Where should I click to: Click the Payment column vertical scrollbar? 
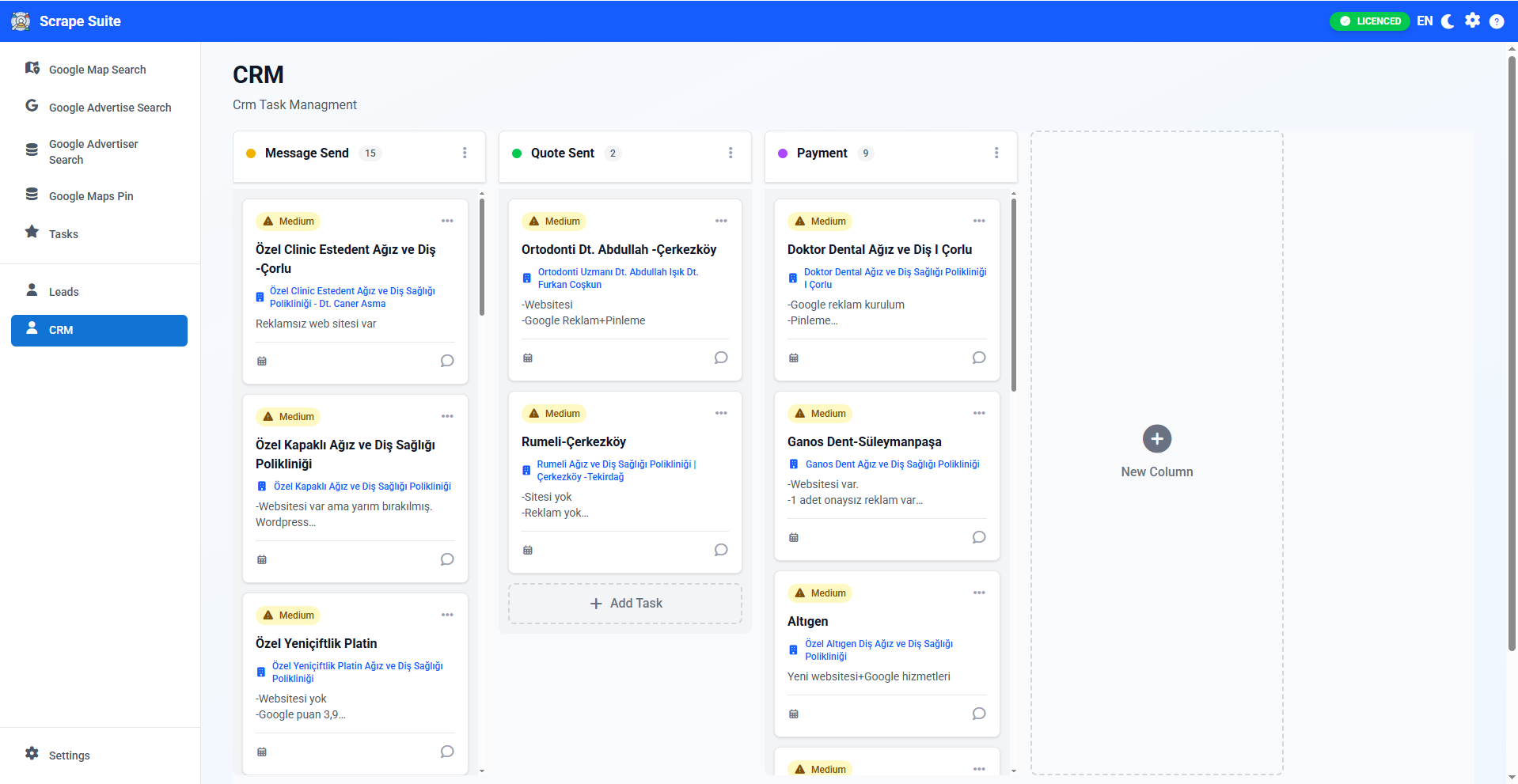click(1014, 294)
